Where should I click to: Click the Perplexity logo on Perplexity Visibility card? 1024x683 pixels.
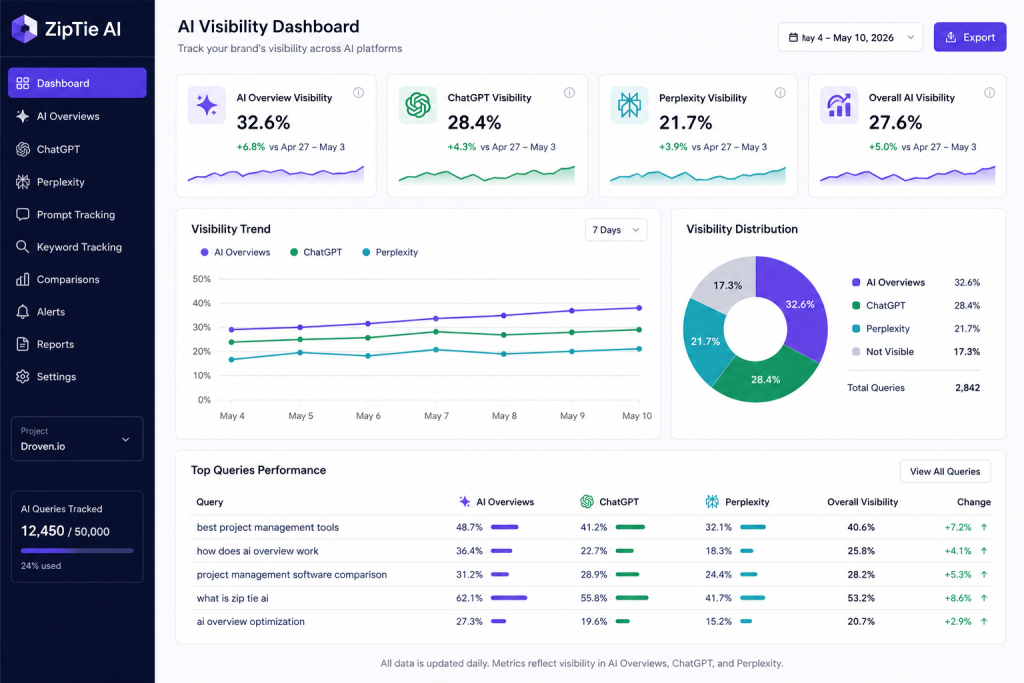(x=630, y=105)
